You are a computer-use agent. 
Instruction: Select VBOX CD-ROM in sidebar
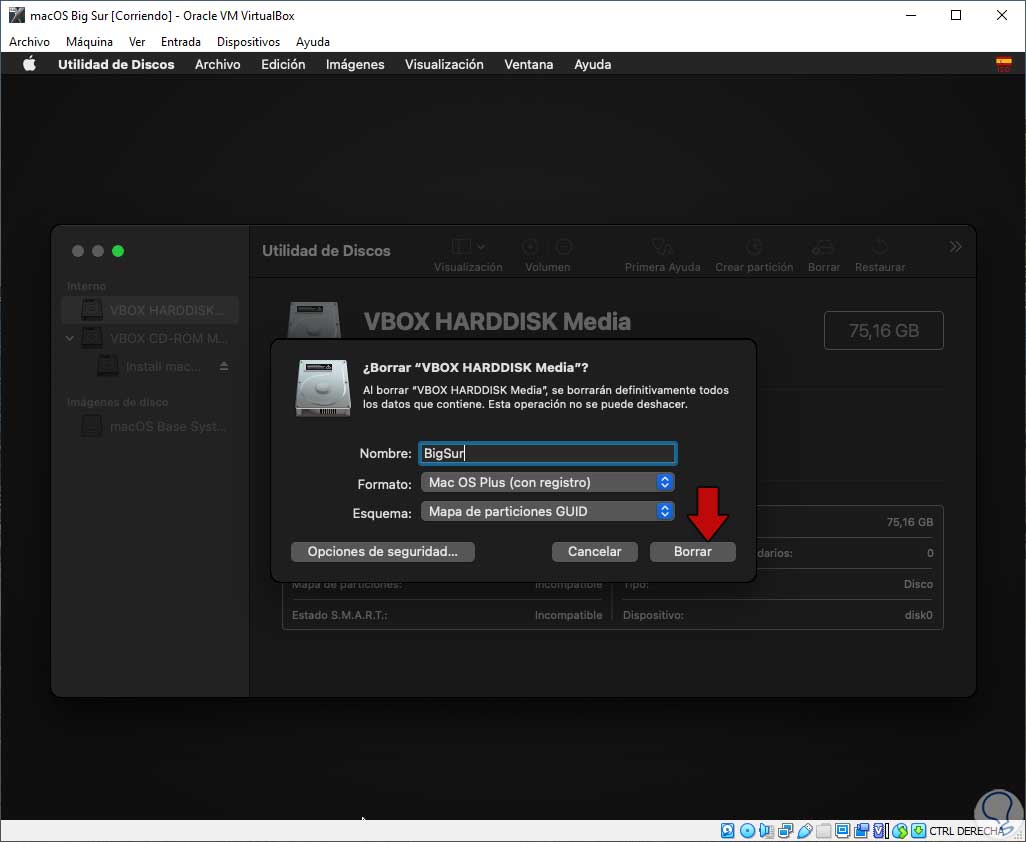pos(150,338)
